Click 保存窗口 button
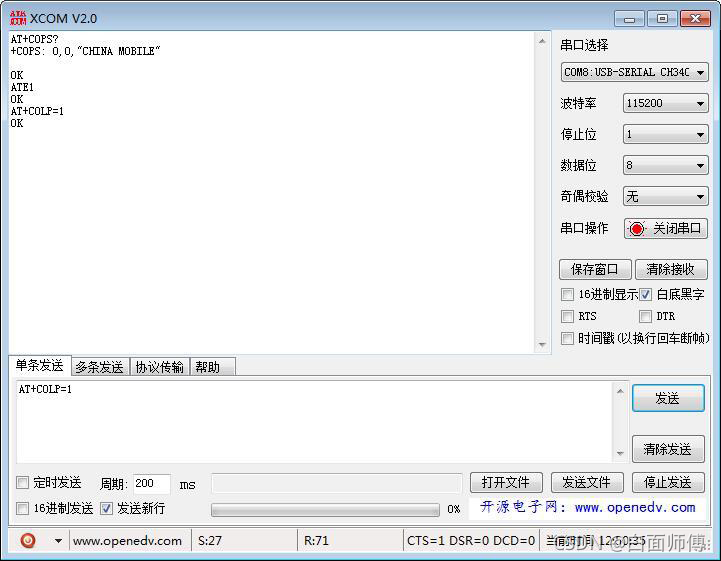 click(x=595, y=269)
